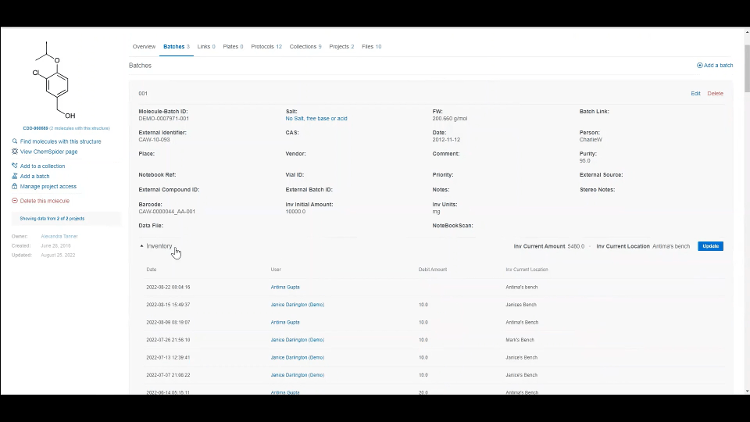Click the lock icon for Manage project access
This screenshot has height=422, width=750.
(14, 186)
